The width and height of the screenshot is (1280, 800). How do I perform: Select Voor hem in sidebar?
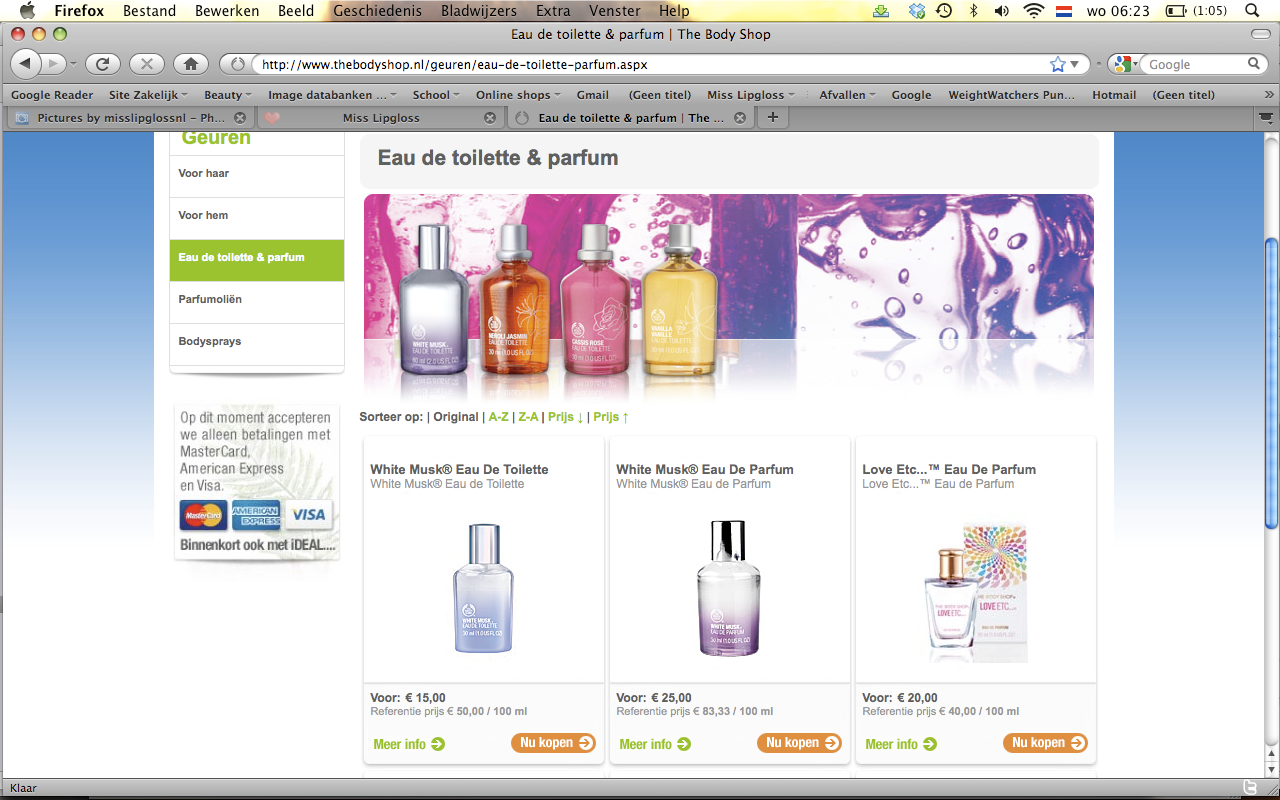(x=257, y=216)
